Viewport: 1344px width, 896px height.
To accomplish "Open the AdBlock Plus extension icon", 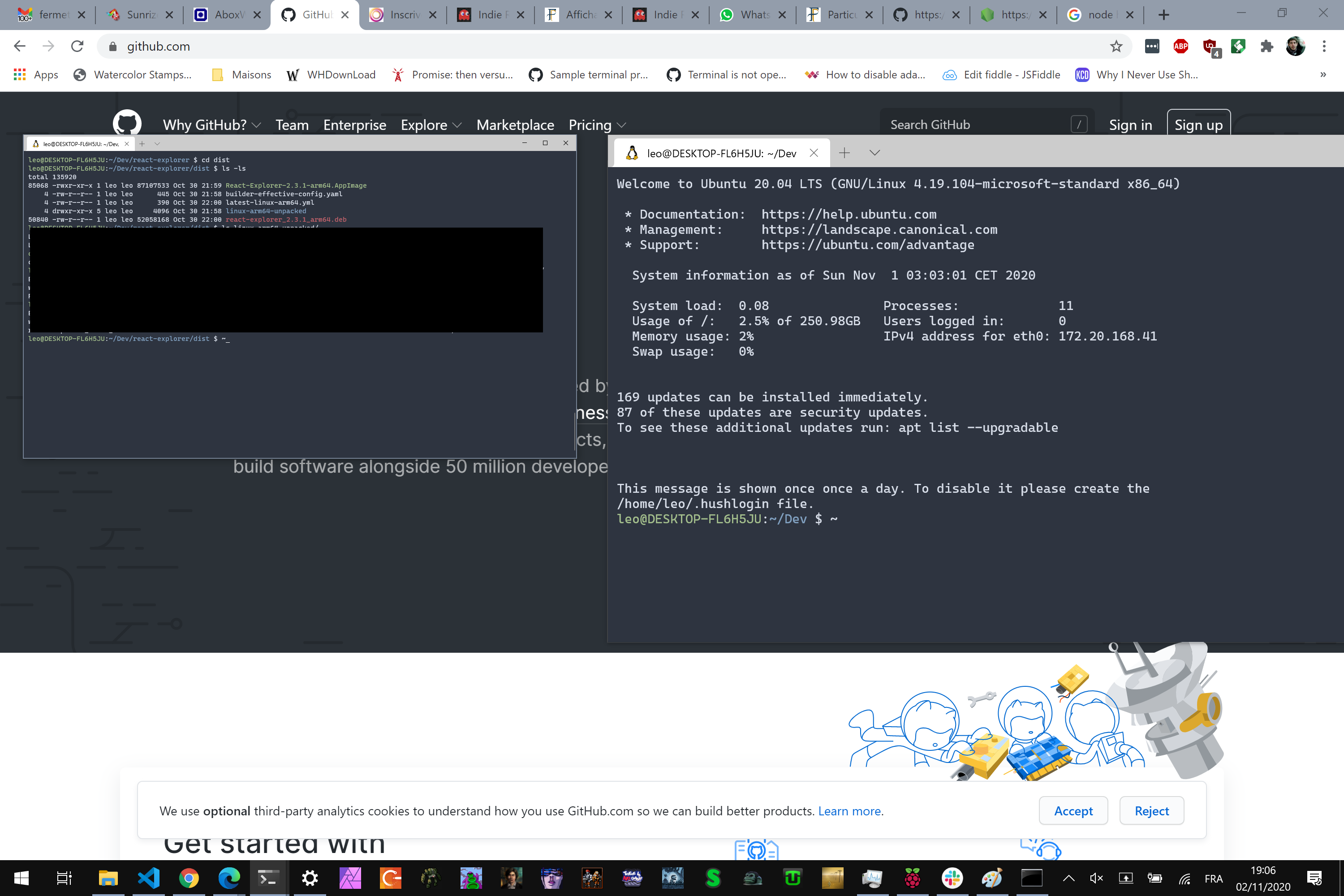I will [x=1180, y=46].
